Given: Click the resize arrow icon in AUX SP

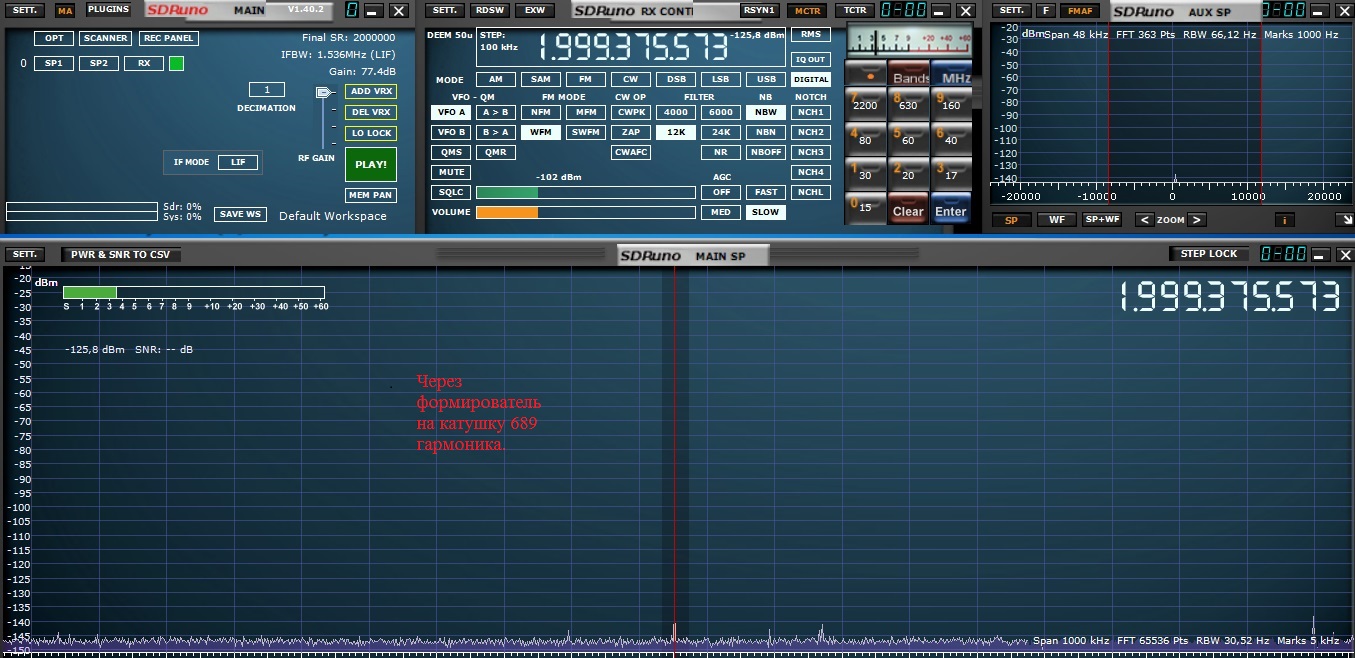Looking at the screenshot, I should [1344, 220].
